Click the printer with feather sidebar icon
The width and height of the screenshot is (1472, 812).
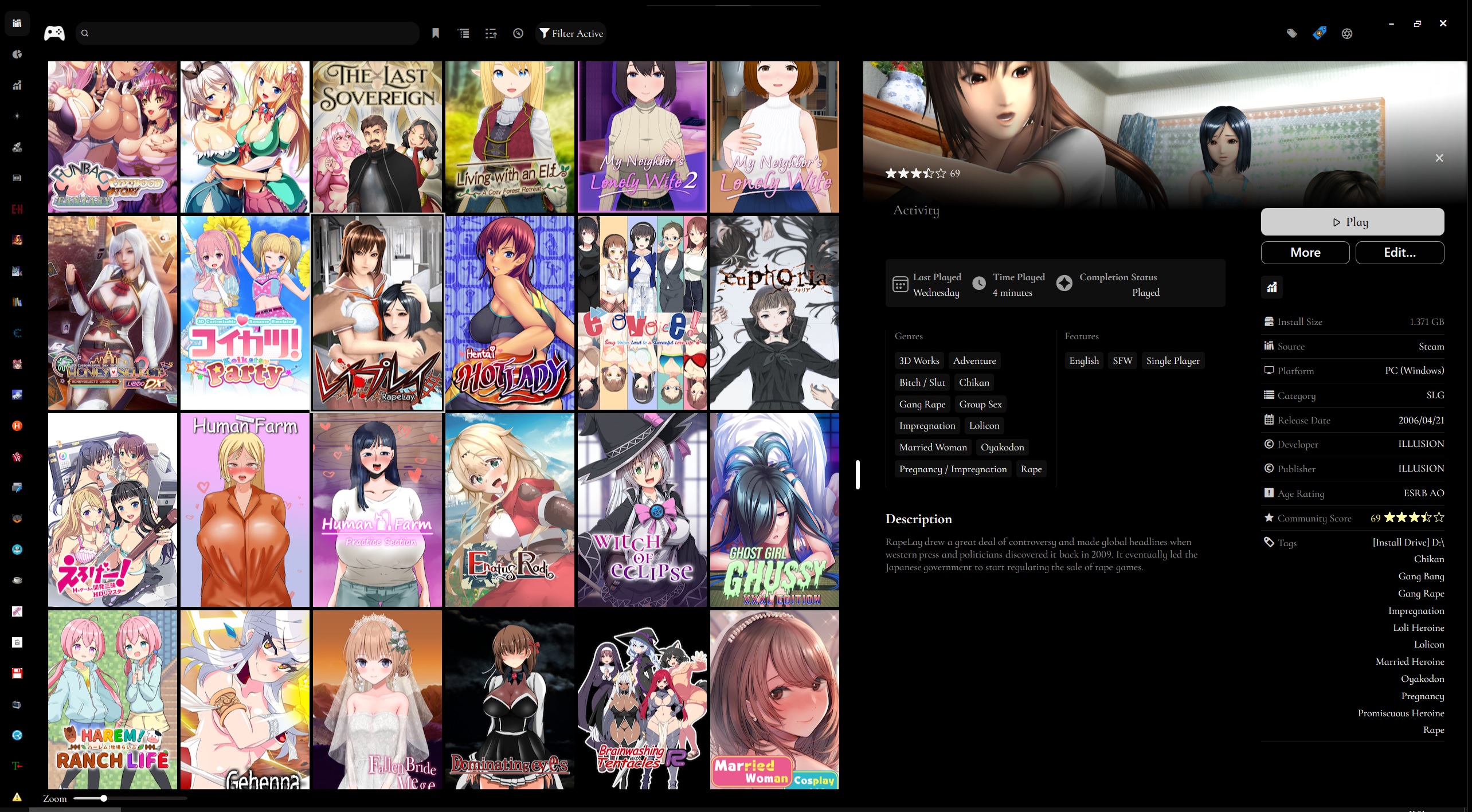(17, 488)
